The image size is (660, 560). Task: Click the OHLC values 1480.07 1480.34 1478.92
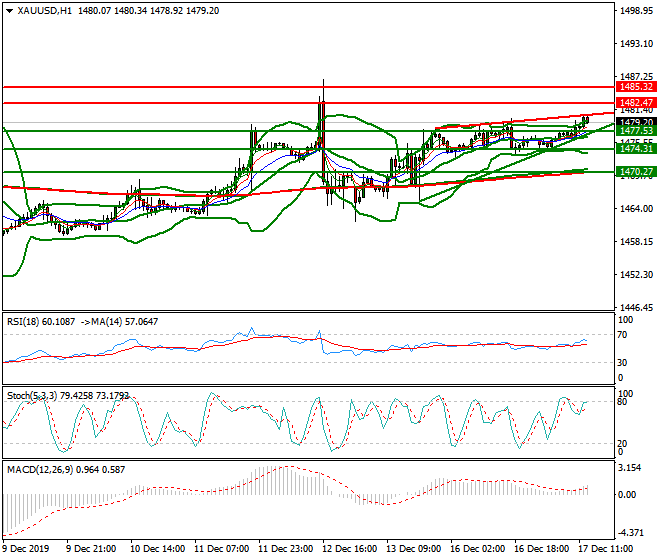130,11
